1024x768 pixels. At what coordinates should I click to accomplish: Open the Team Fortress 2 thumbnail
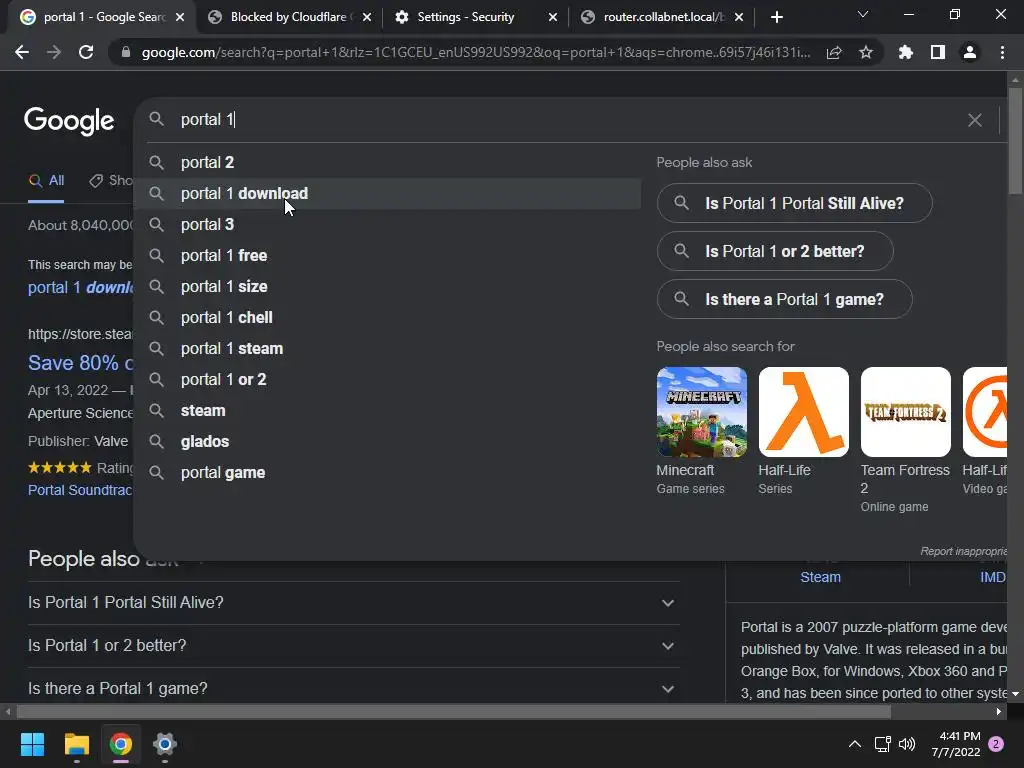click(x=905, y=411)
